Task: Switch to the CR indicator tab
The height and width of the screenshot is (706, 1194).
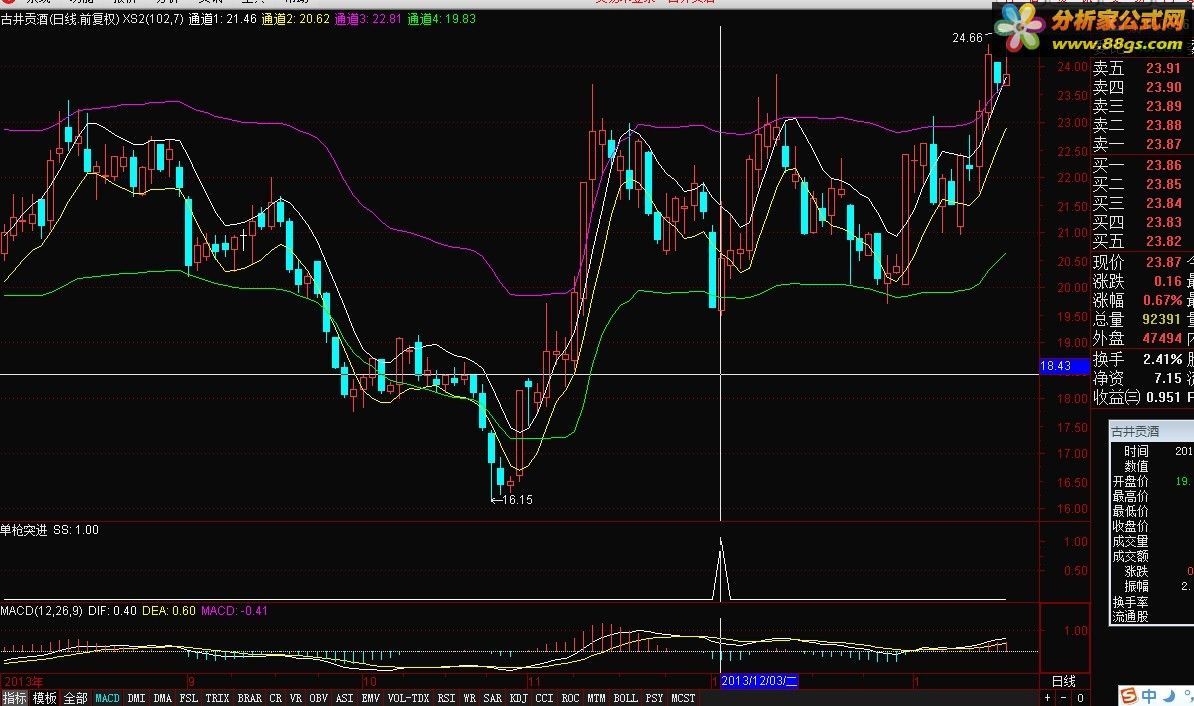Action: (275, 698)
